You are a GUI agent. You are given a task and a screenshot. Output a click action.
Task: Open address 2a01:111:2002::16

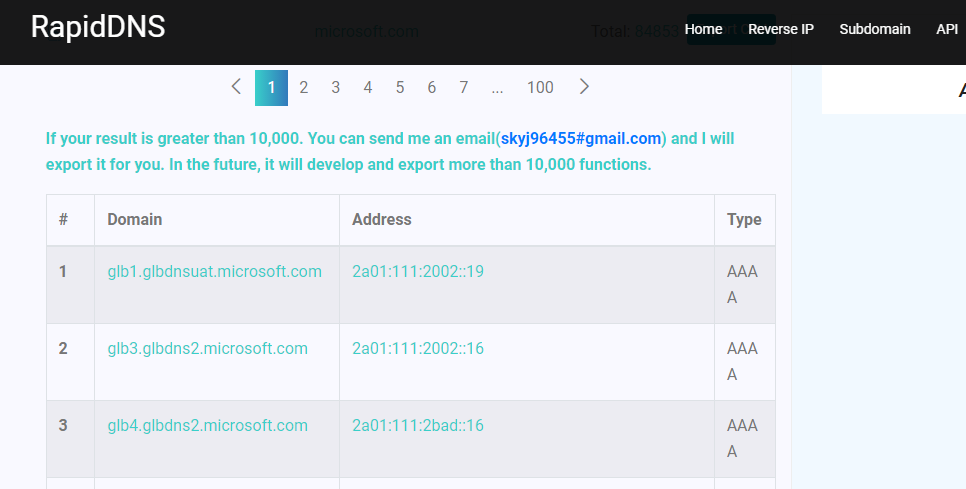[x=418, y=349]
